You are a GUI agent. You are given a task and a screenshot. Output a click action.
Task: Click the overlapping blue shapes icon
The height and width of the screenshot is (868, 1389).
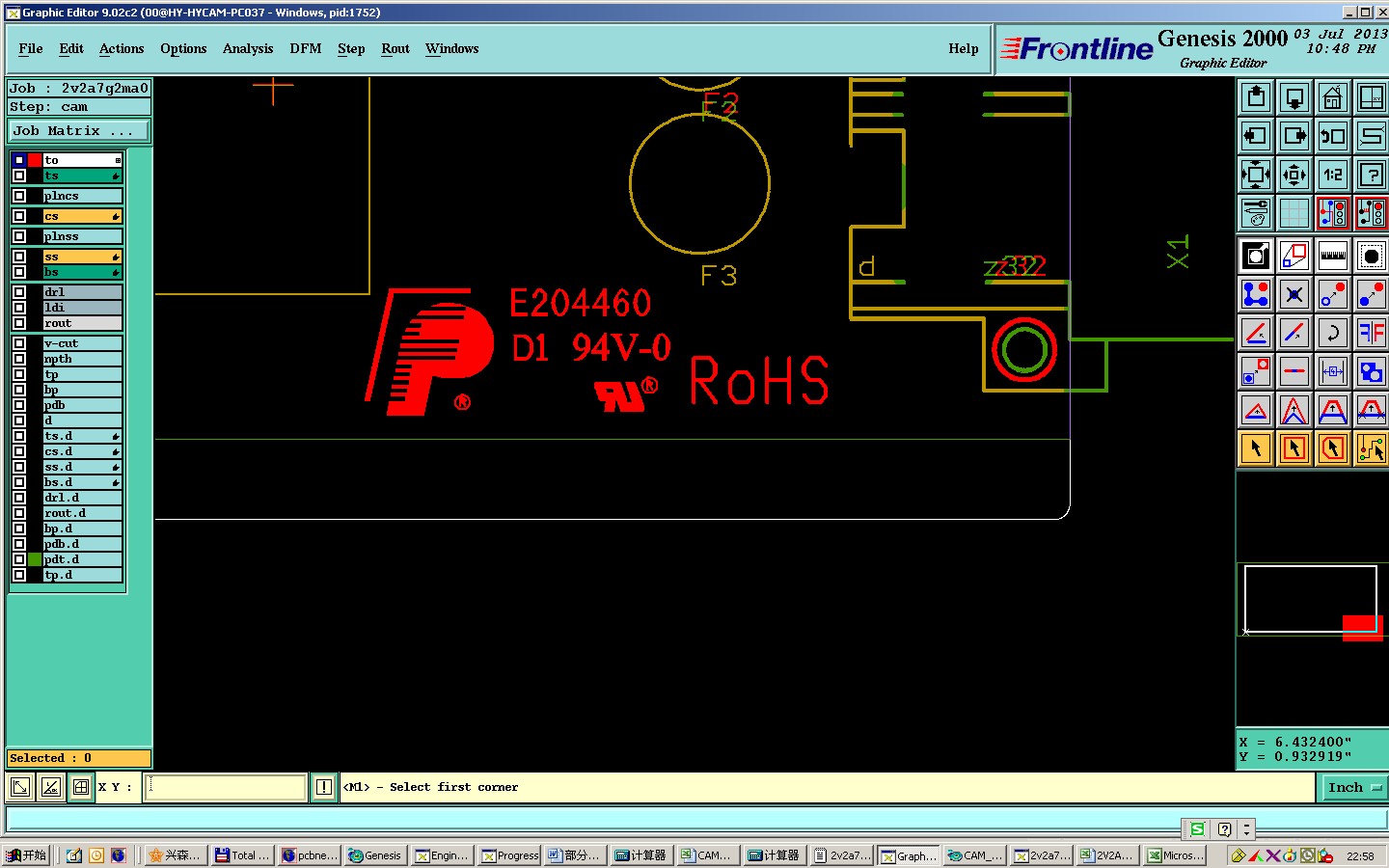[x=1372, y=371]
